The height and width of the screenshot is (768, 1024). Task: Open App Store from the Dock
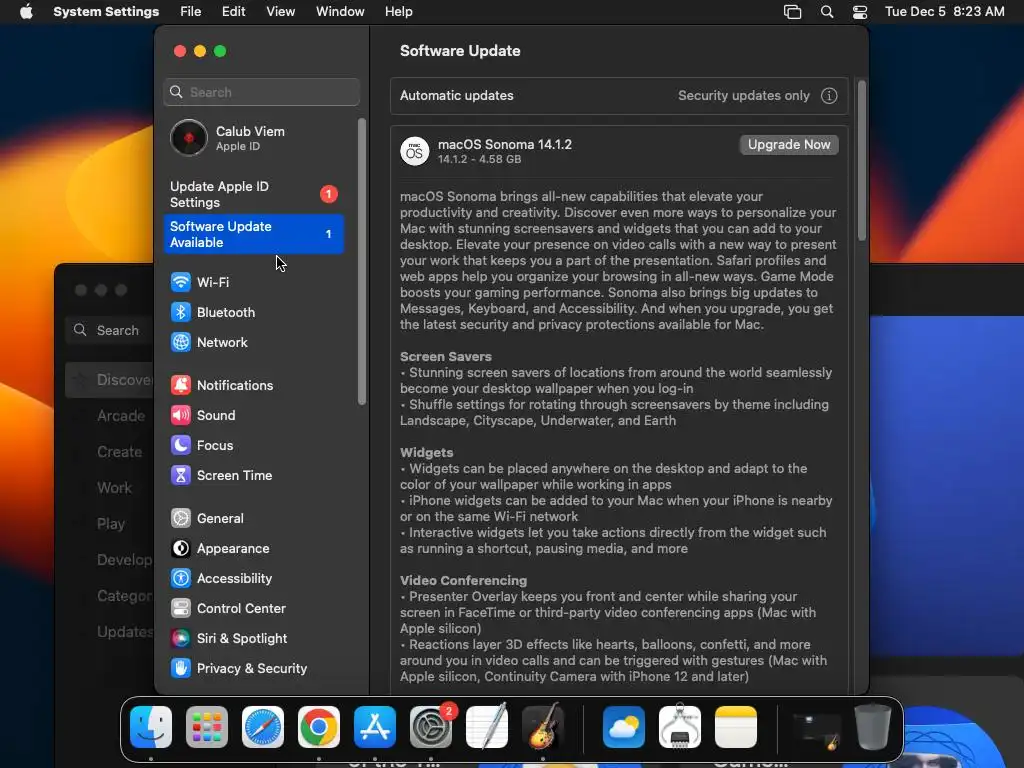[x=375, y=727]
